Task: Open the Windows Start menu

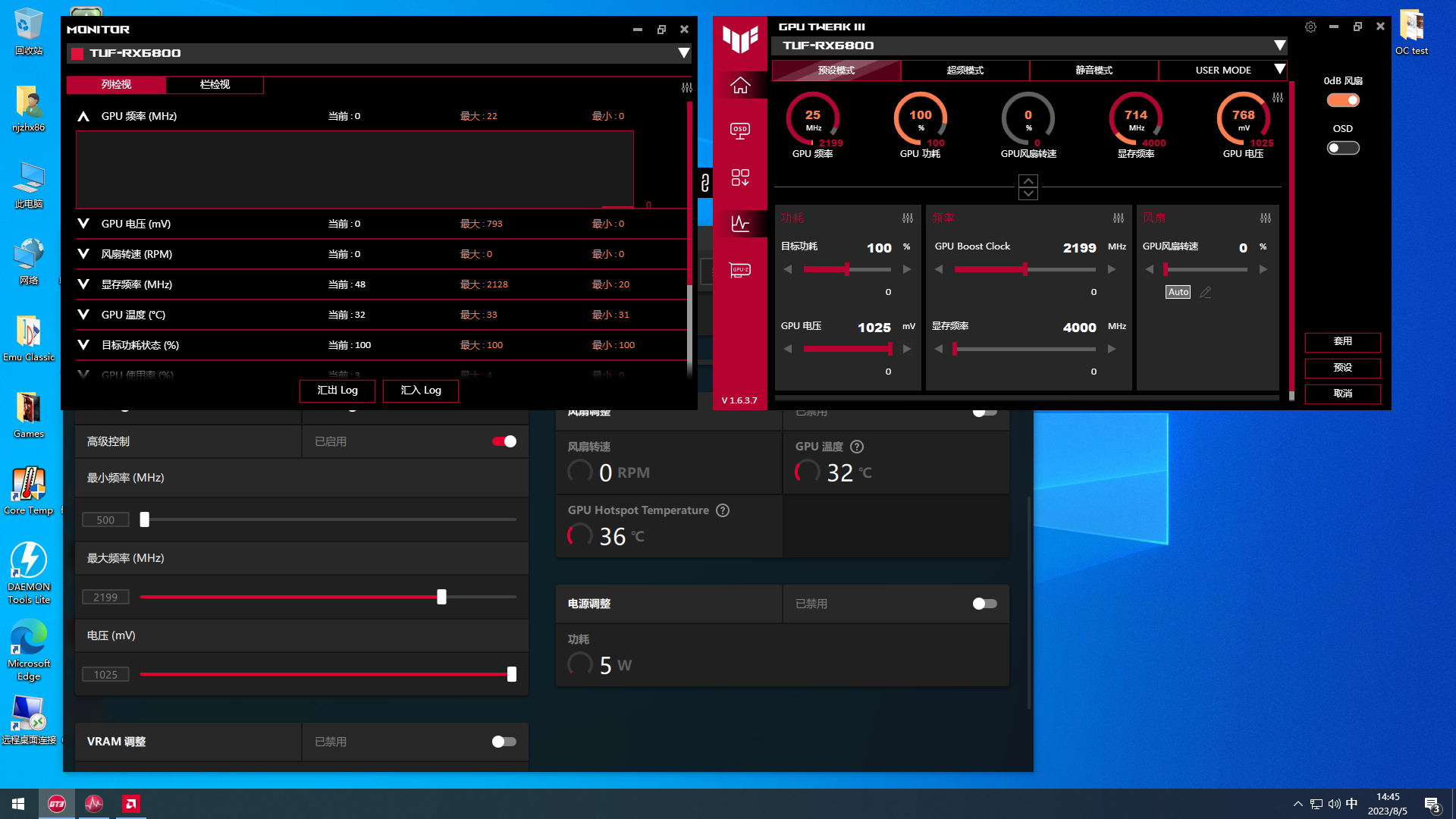Action: coord(18,804)
